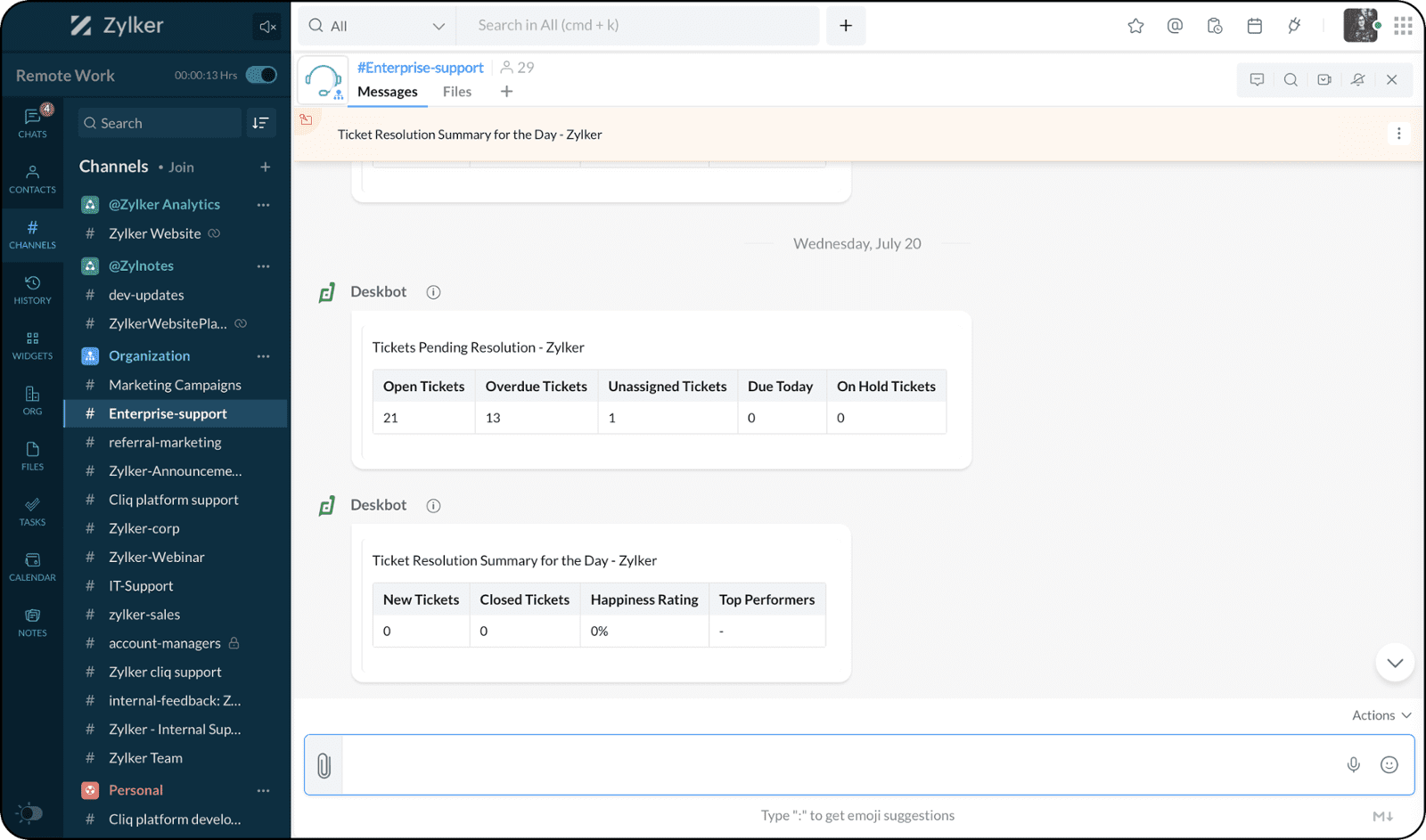The height and width of the screenshot is (840, 1426).
Task: Click the paperclip attachment icon
Action: coord(324,765)
